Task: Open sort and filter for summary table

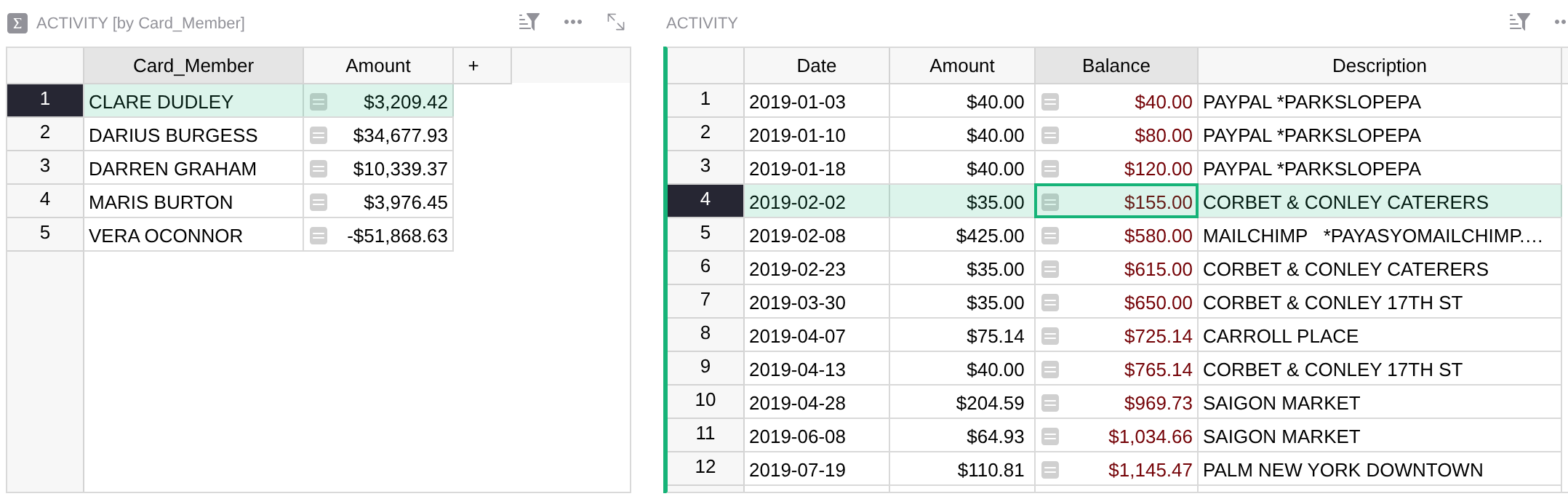Action: coord(529,22)
